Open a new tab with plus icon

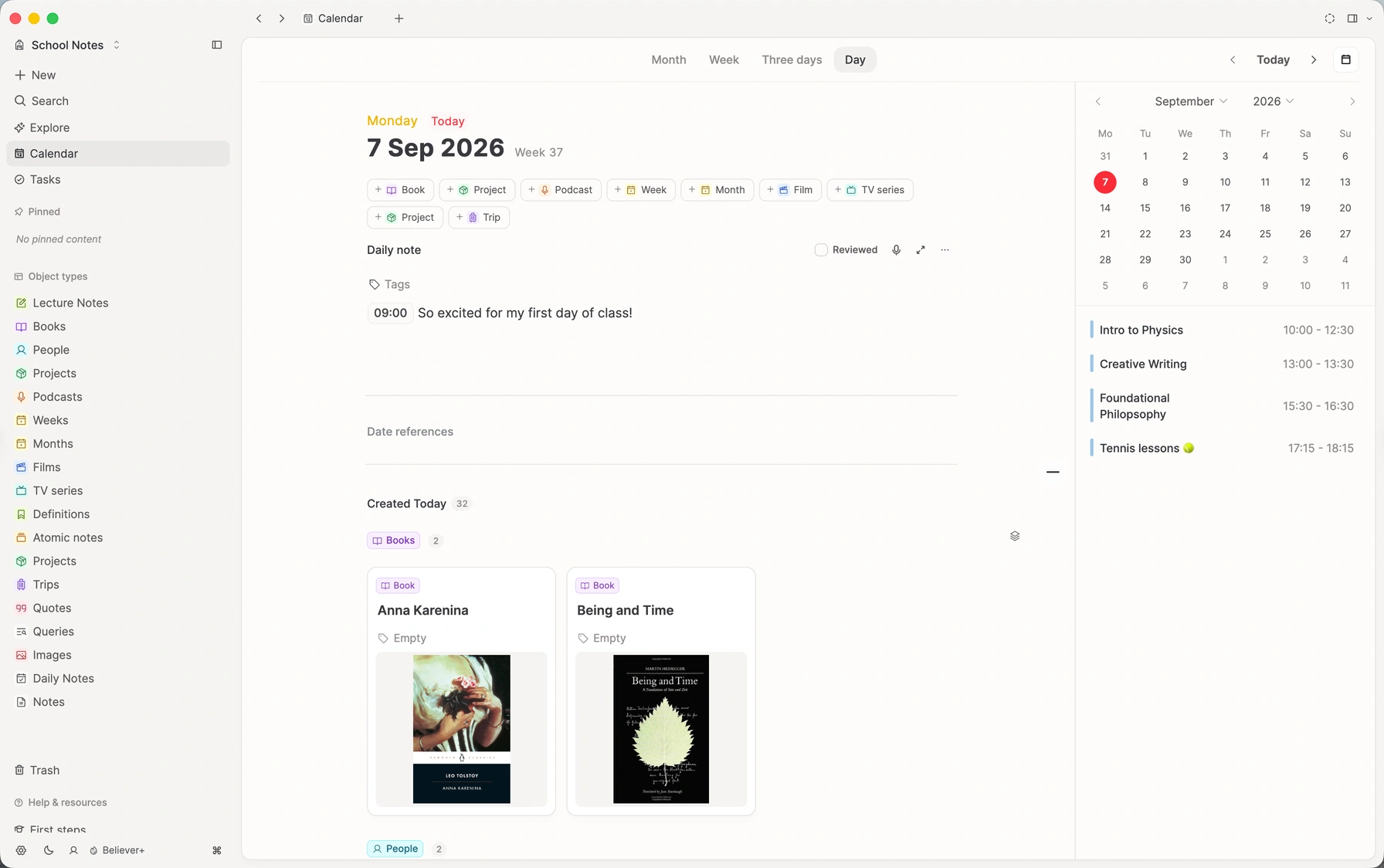pos(399,19)
